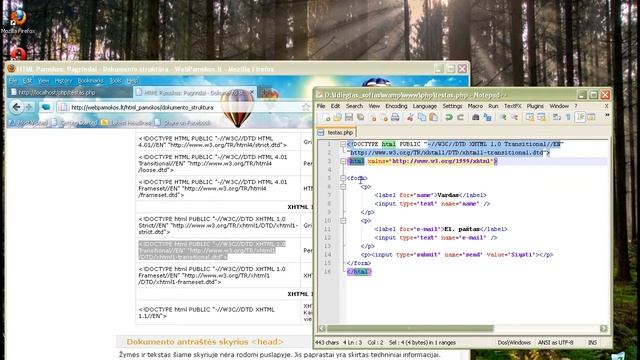Click the horizontal scrollbar left arrow in Notepad++
This screenshot has height=360, width=640.
(x=322, y=328)
